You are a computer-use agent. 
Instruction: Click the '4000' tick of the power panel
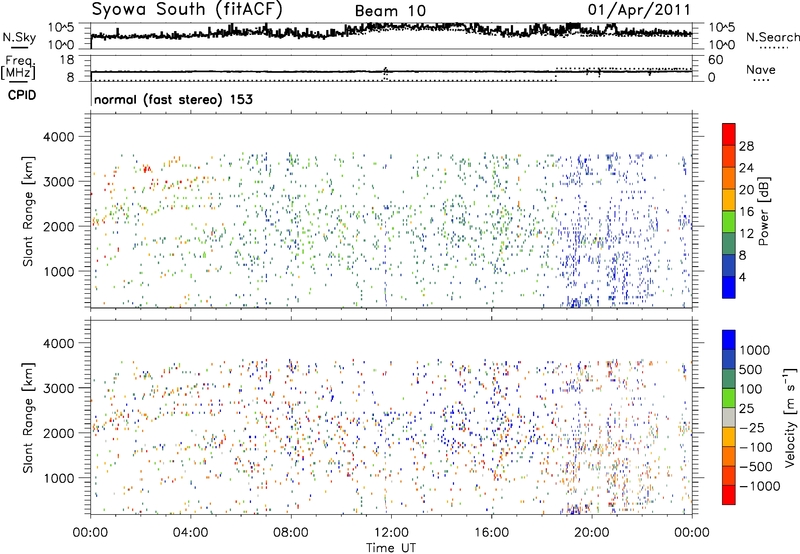pyautogui.click(x=59, y=137)
